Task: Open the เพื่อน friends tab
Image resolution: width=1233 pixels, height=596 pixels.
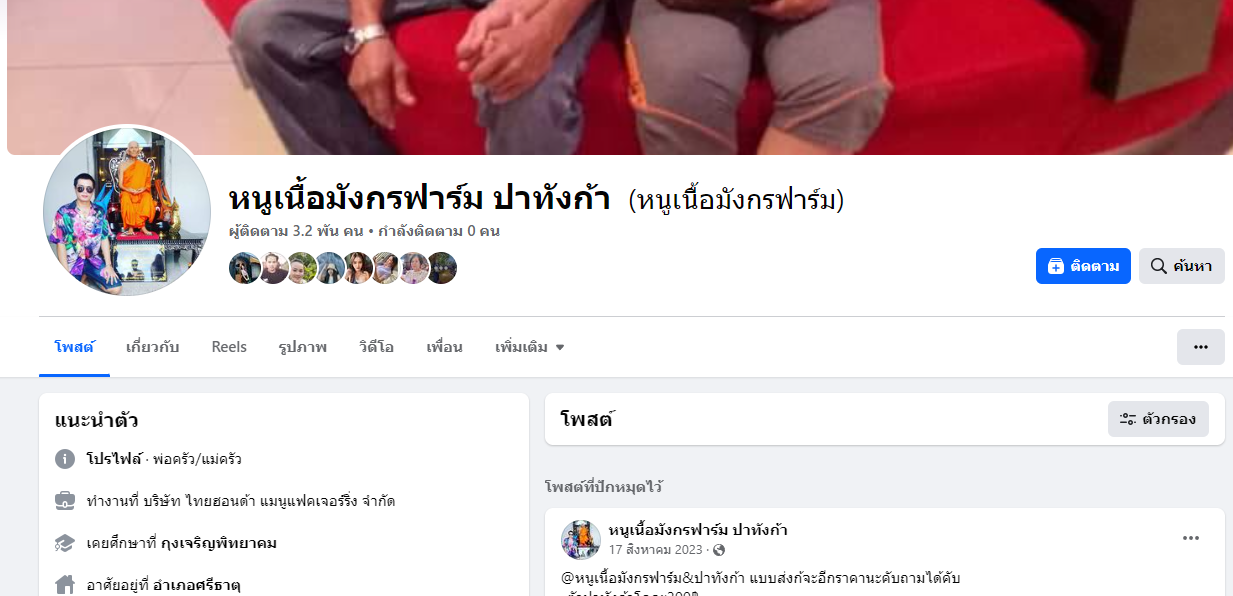Action: 444,347
